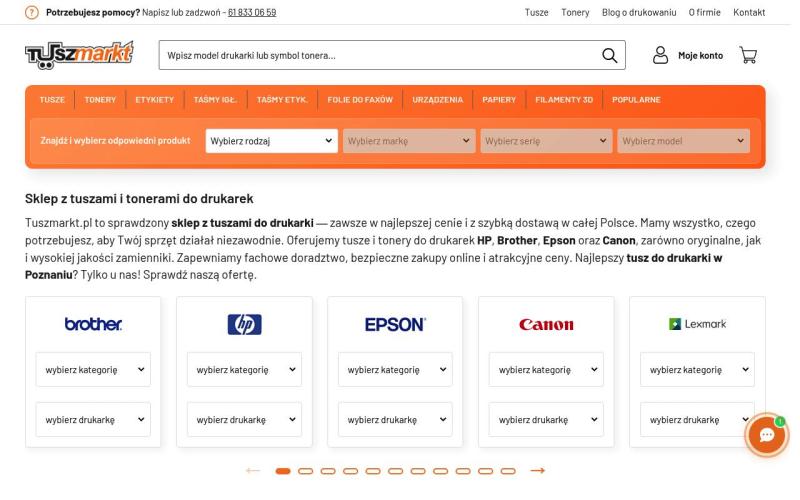Click the previous carousel arrow
This screenshot has height=500, width=800.
click(253, 470)
